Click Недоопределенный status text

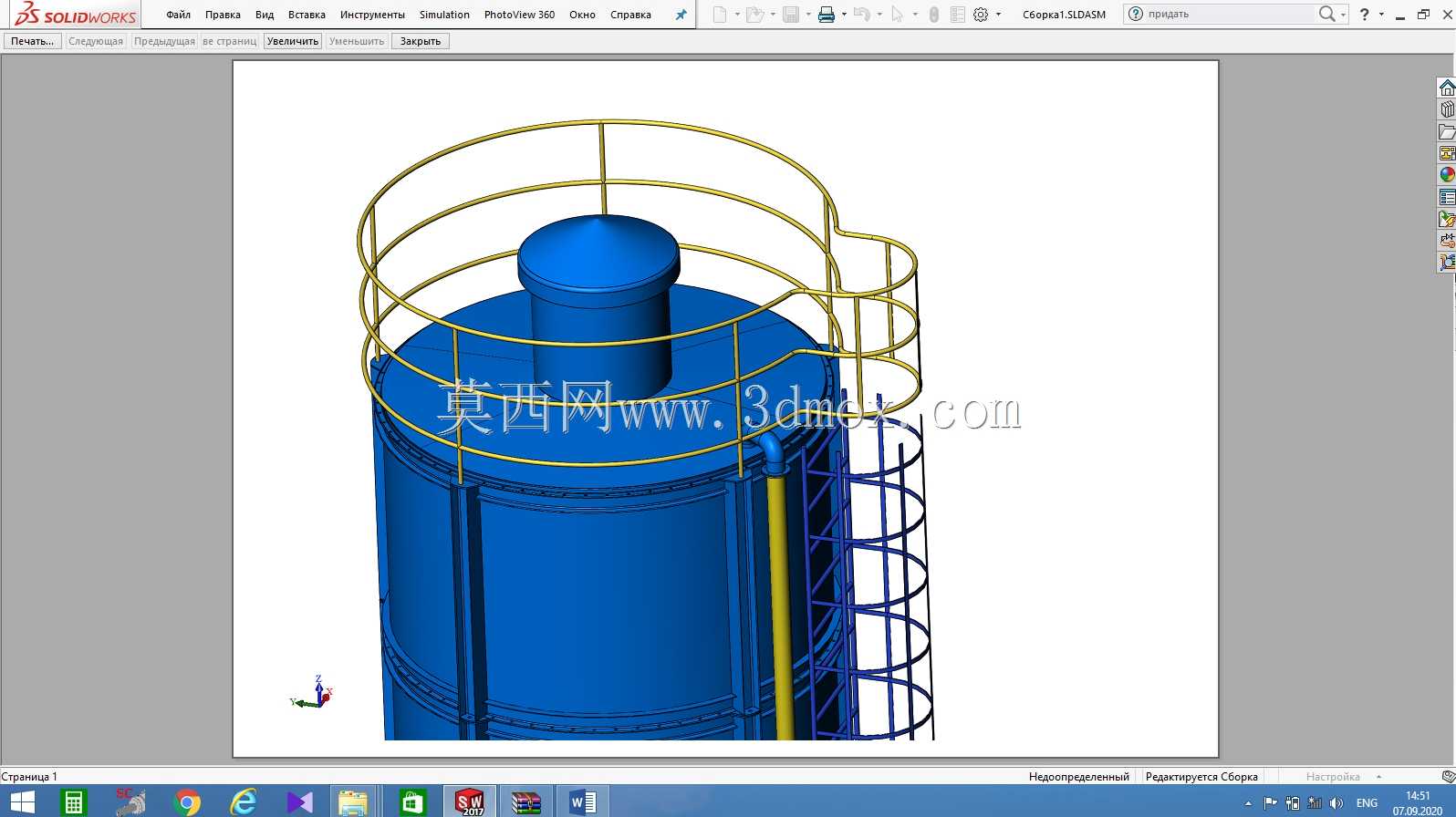coord(1078,777)
